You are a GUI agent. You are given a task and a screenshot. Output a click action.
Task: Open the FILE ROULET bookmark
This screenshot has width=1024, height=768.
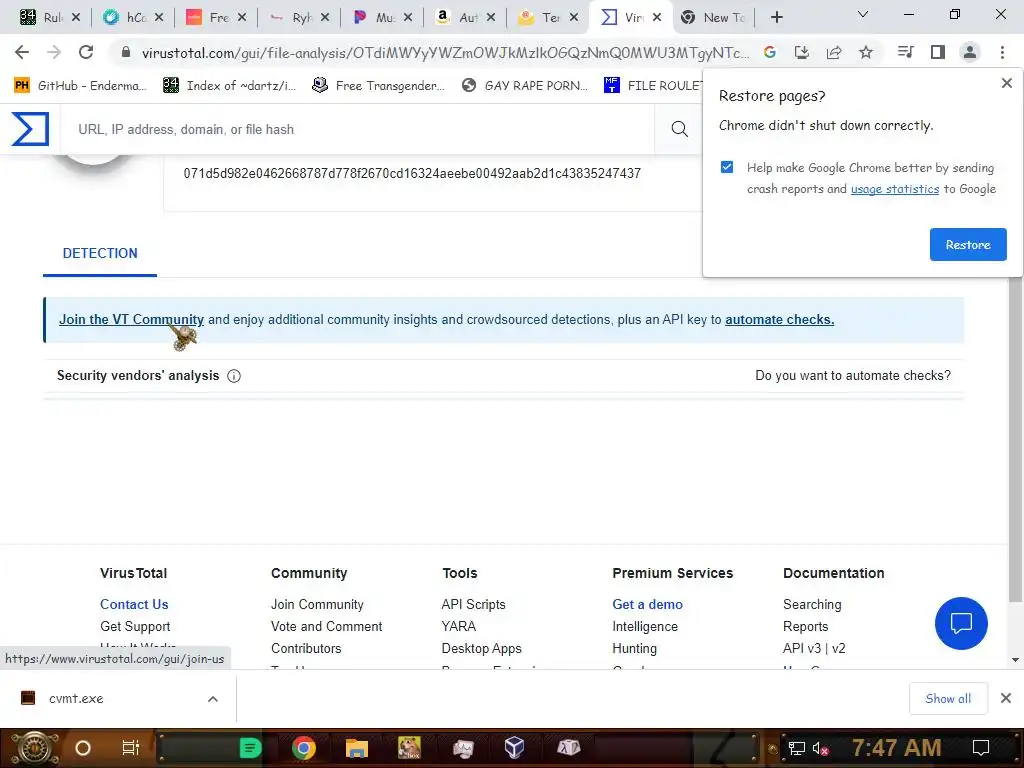click(x=653, y=85)
